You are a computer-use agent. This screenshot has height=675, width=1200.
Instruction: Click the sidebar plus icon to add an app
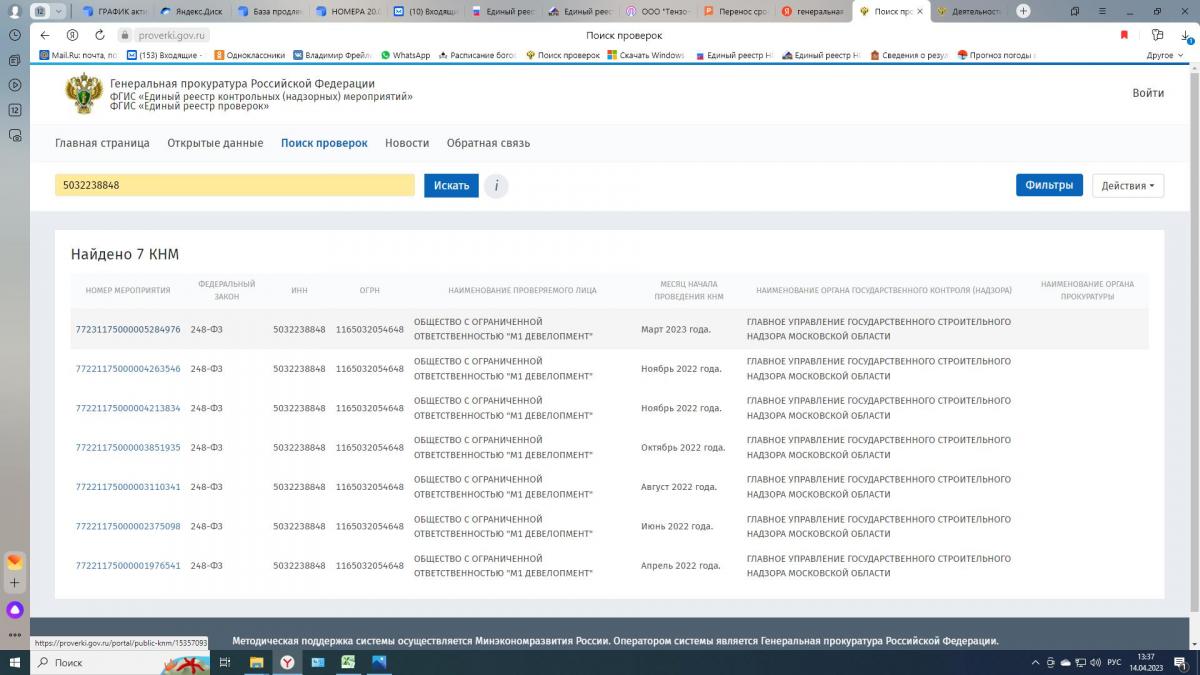14,583
